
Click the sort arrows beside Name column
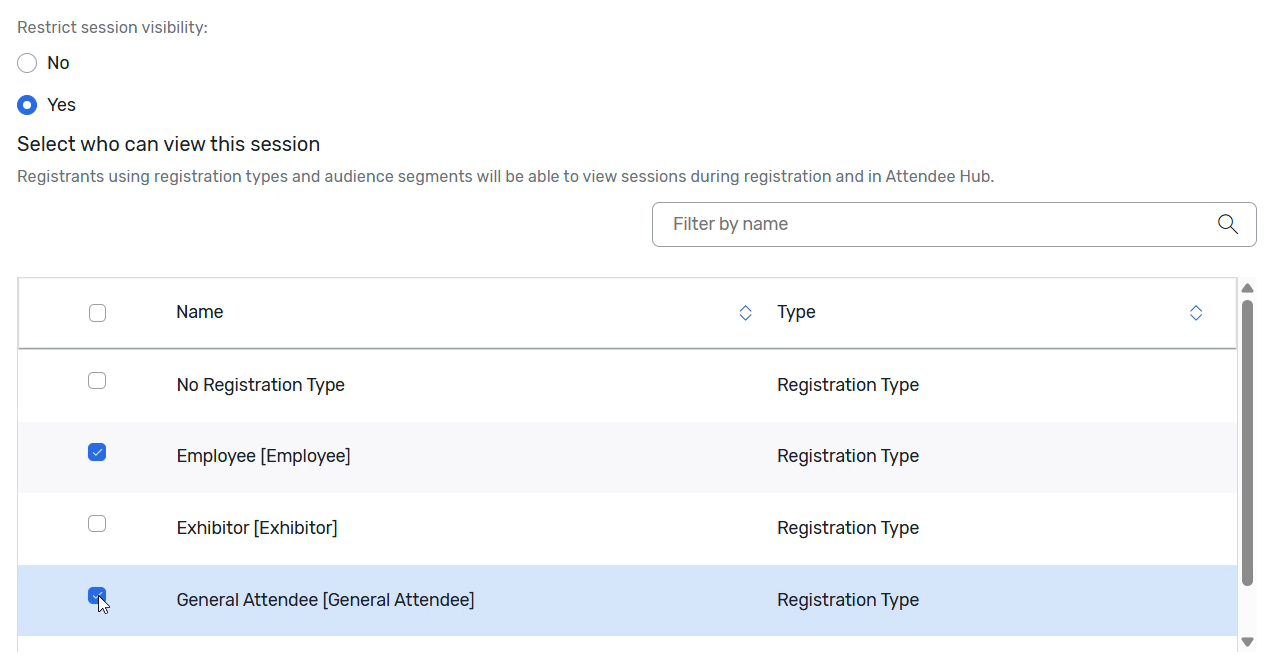(745, 312)
